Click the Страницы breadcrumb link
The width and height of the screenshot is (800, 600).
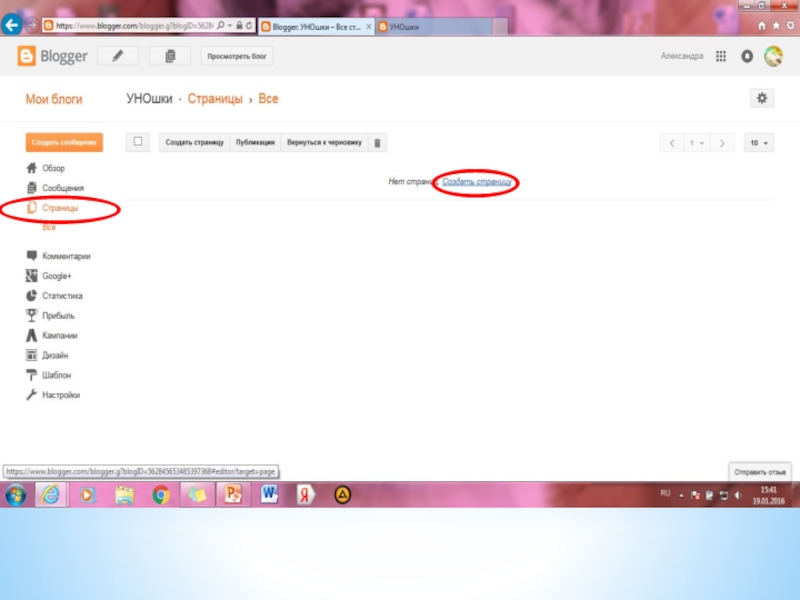215,98
